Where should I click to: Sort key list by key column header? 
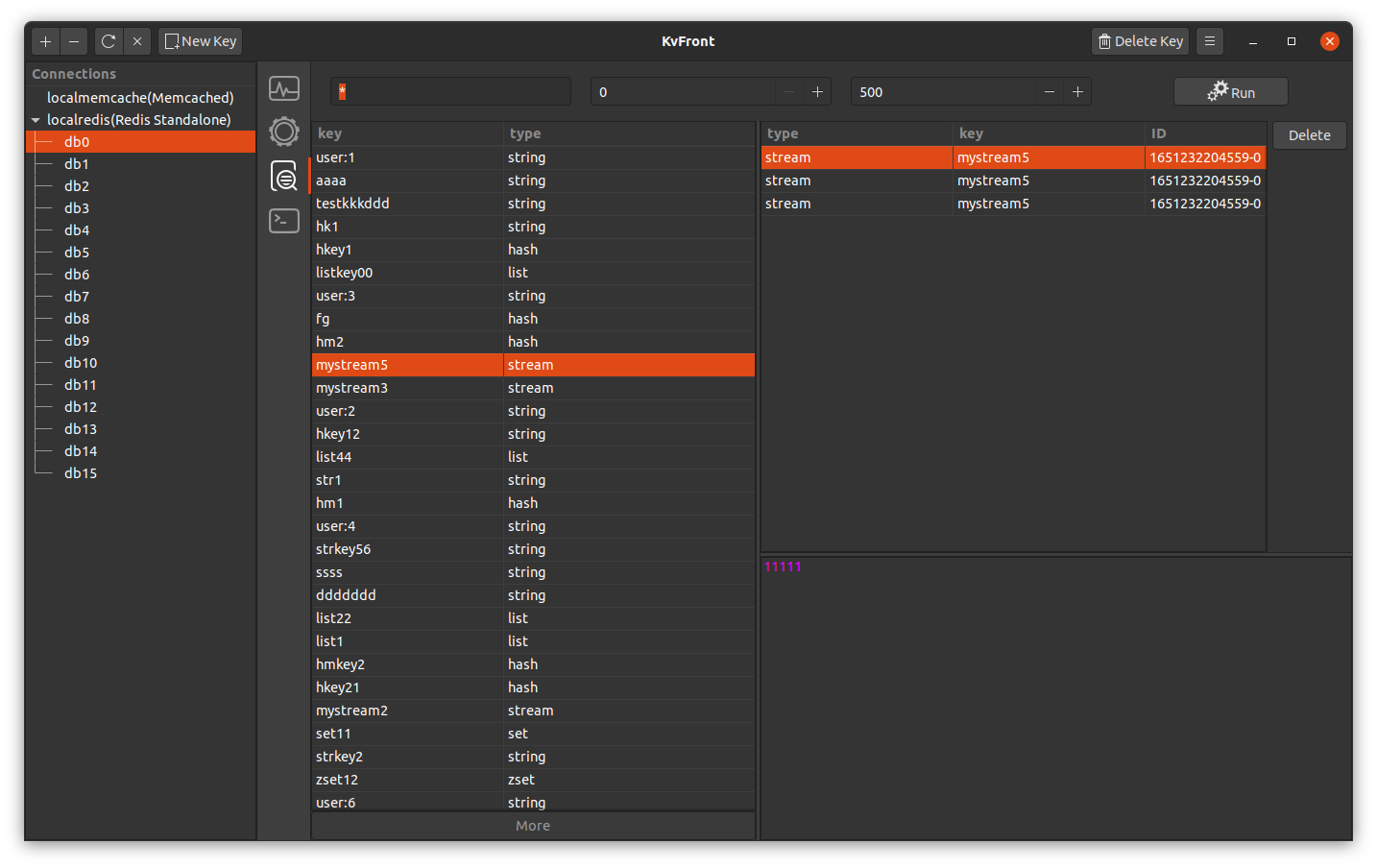click(x=408, y=133)
